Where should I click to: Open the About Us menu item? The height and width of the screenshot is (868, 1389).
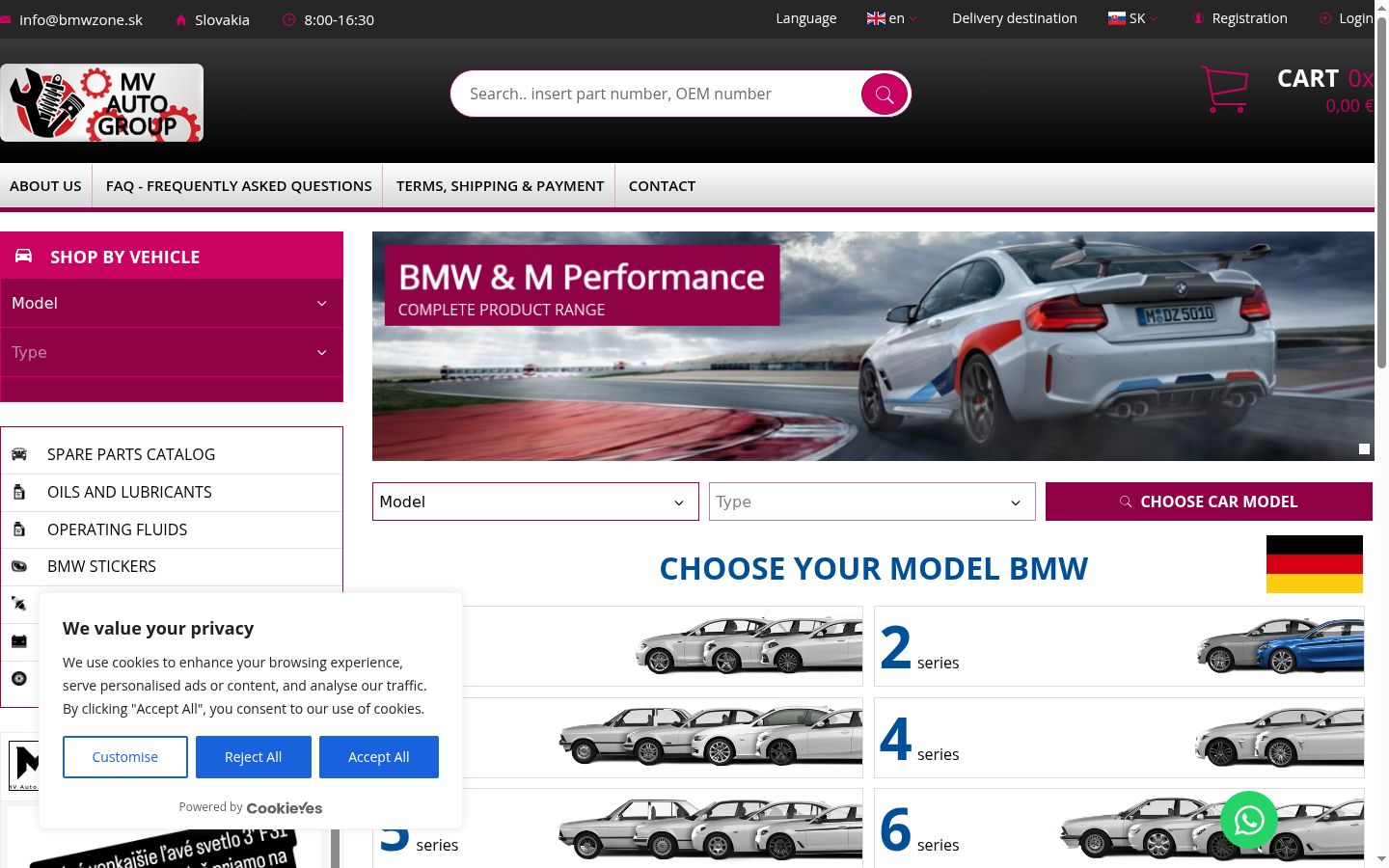pos(45,186)
